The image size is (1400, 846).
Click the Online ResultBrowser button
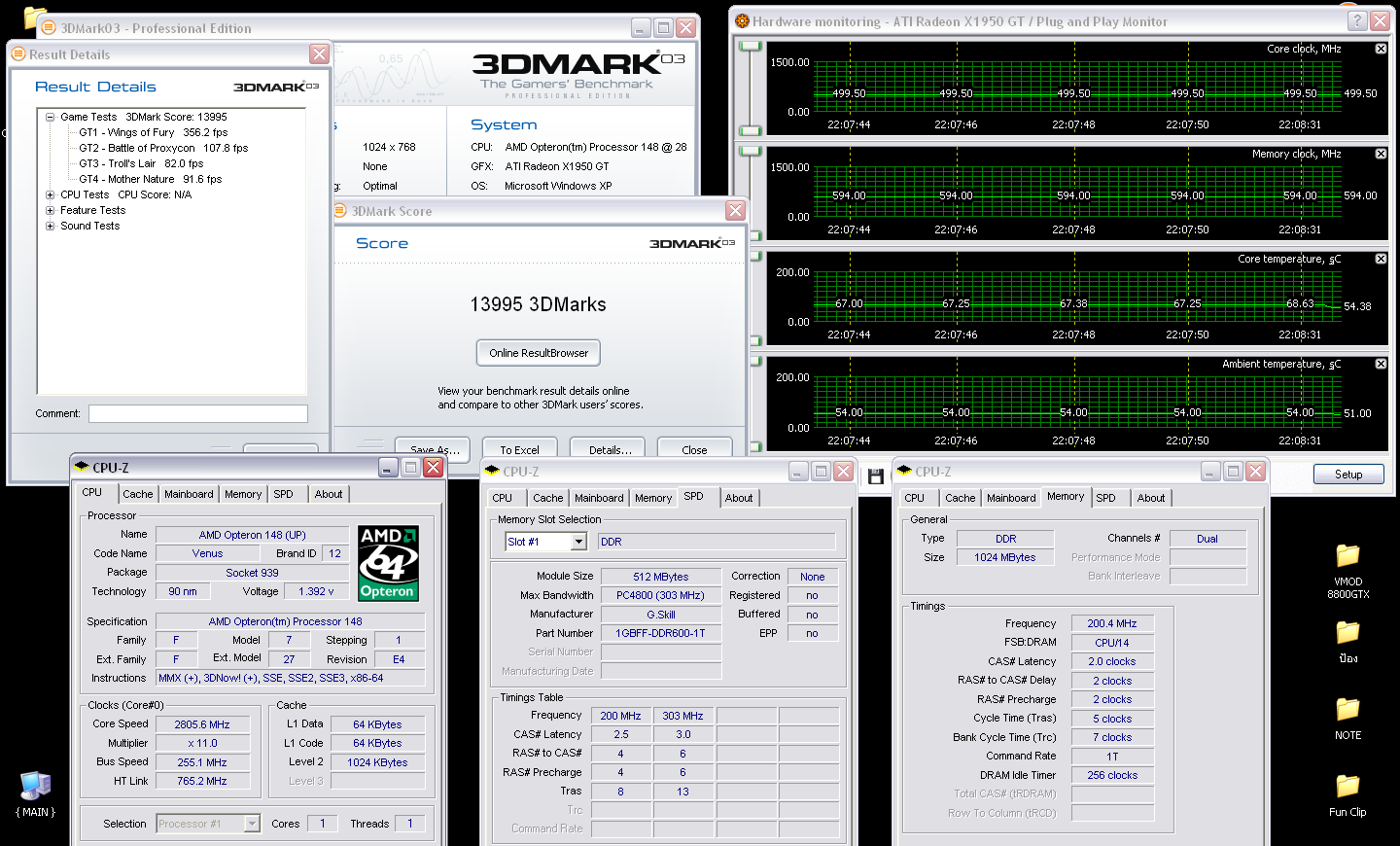(539, 353)
